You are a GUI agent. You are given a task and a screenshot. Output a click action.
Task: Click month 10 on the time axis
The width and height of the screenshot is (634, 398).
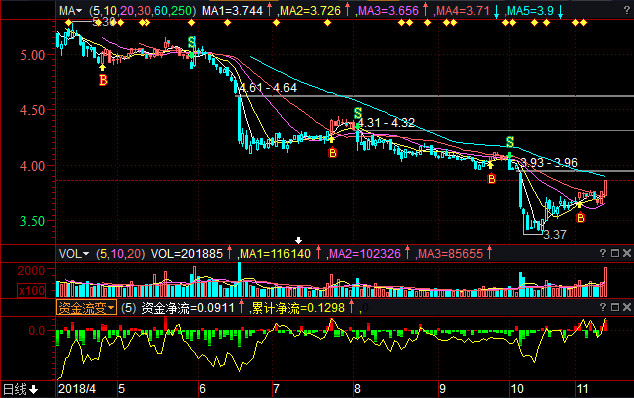[517, 389]
